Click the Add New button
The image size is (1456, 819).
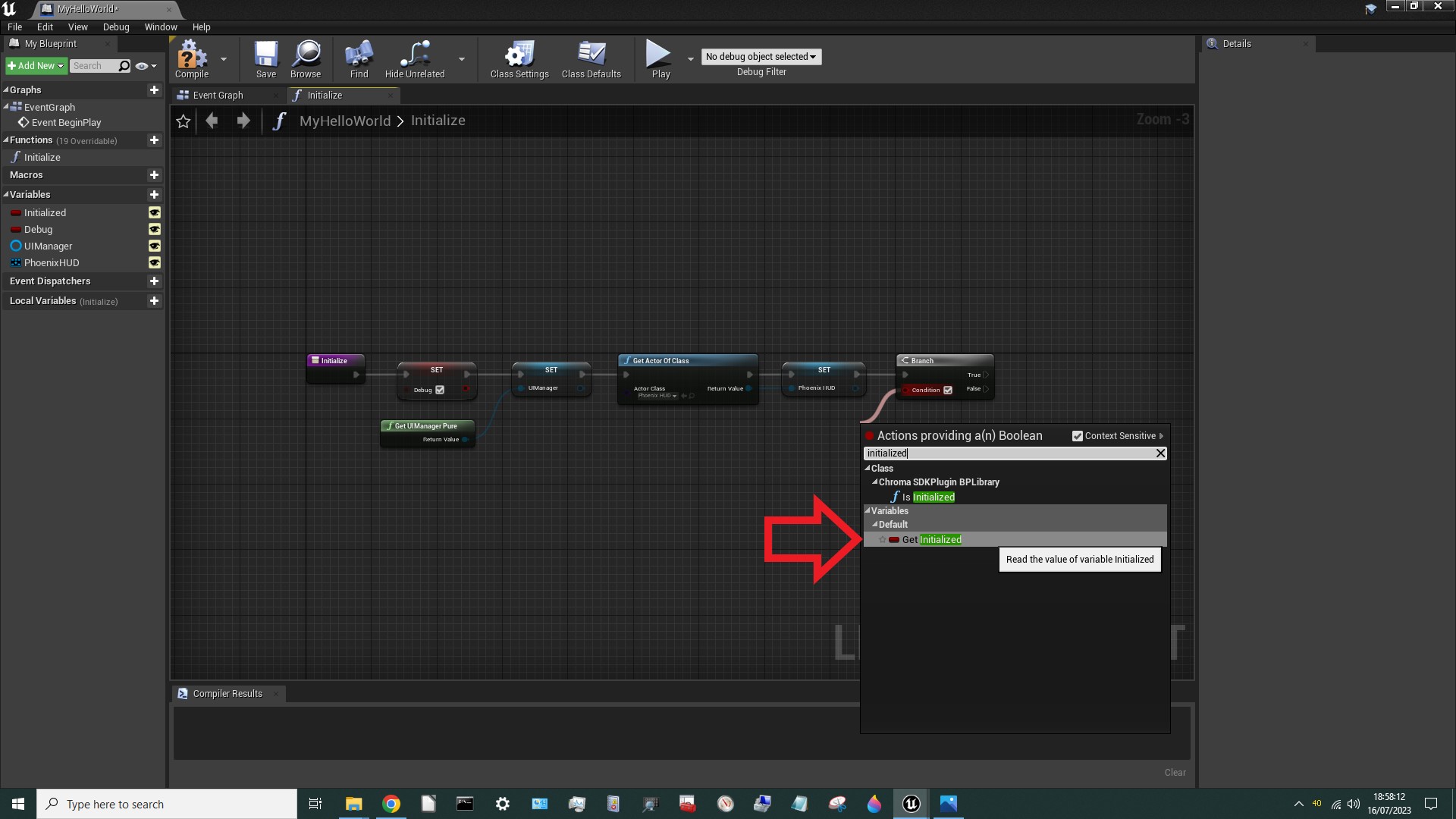tap(36, 66)
